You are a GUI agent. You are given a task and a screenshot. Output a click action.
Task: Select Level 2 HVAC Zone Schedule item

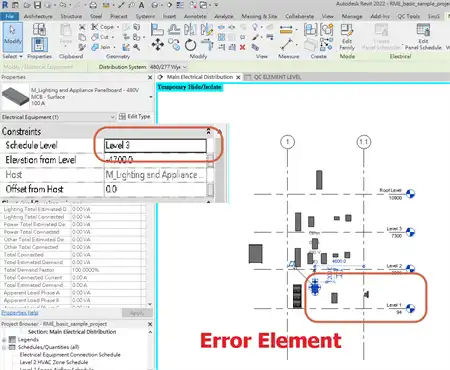point(54,362)
